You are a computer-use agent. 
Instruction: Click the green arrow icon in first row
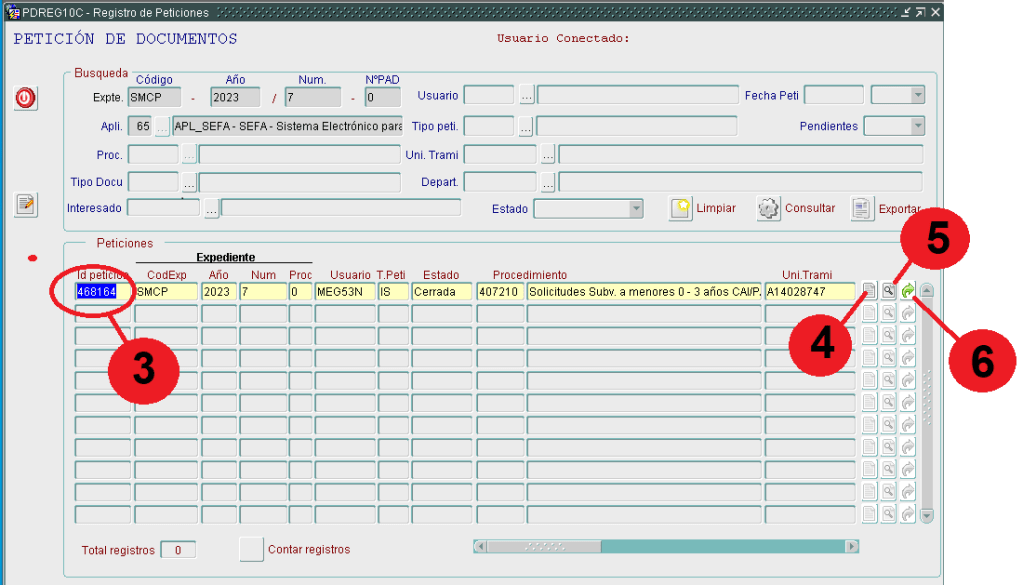tap(908, 292)
